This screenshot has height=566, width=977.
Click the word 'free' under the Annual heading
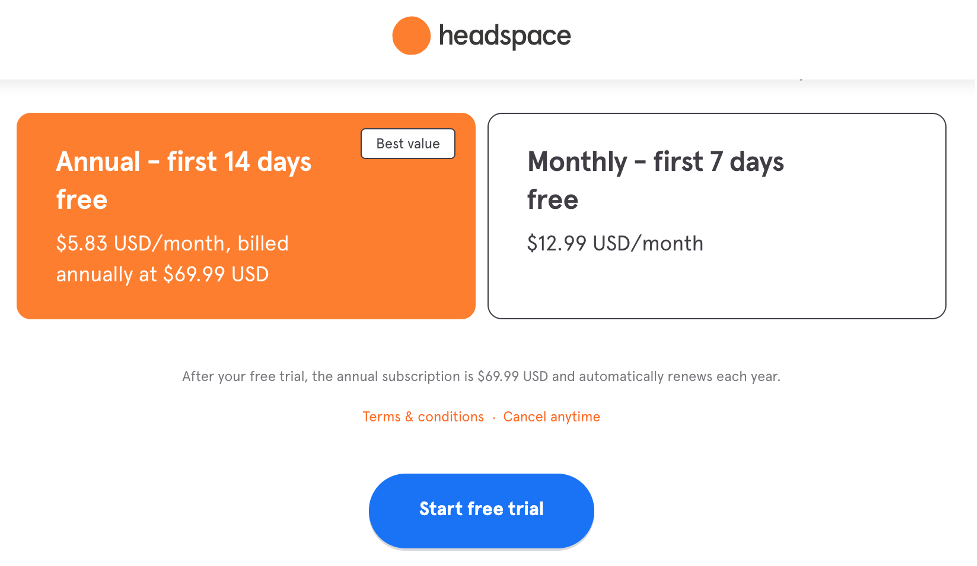[82, 199]
